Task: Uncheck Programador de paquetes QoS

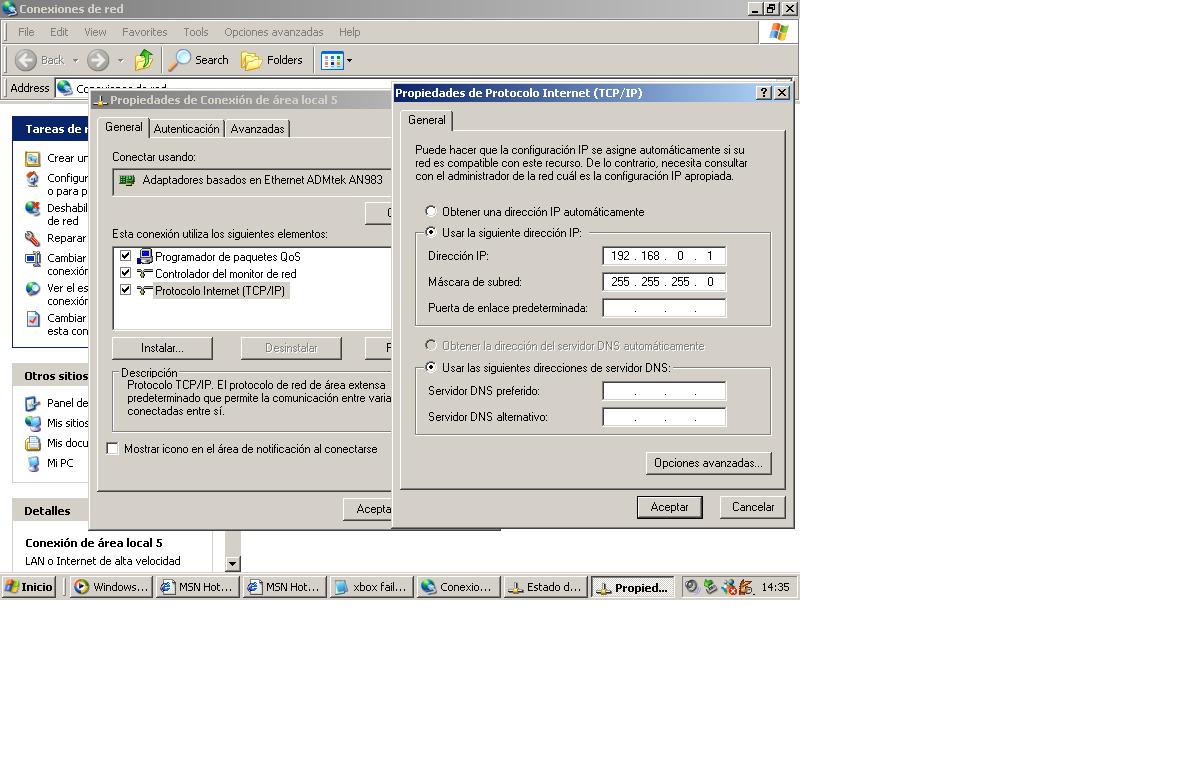Action: 126,256
